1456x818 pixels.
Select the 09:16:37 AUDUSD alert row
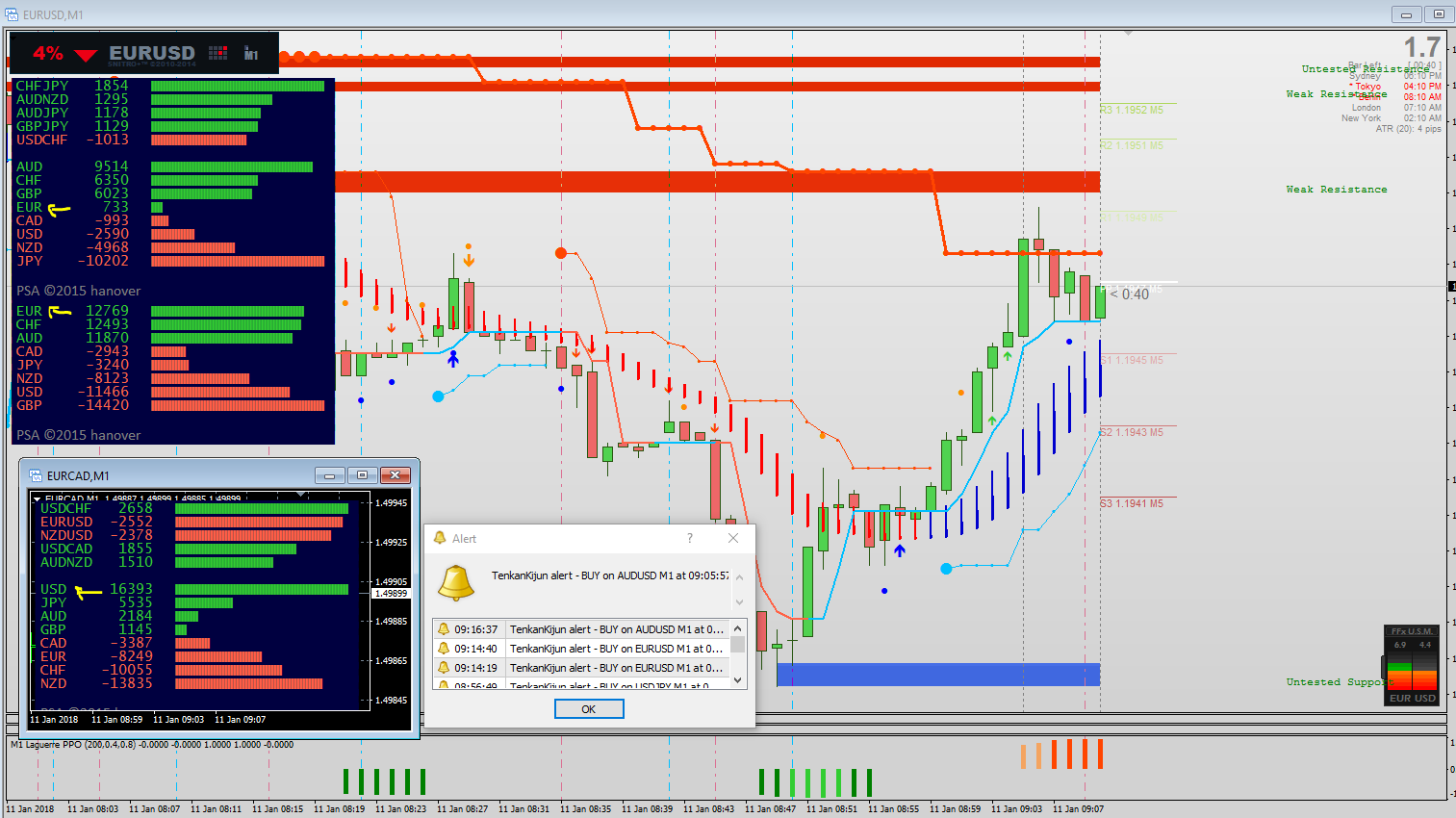(x=580, y=629)
